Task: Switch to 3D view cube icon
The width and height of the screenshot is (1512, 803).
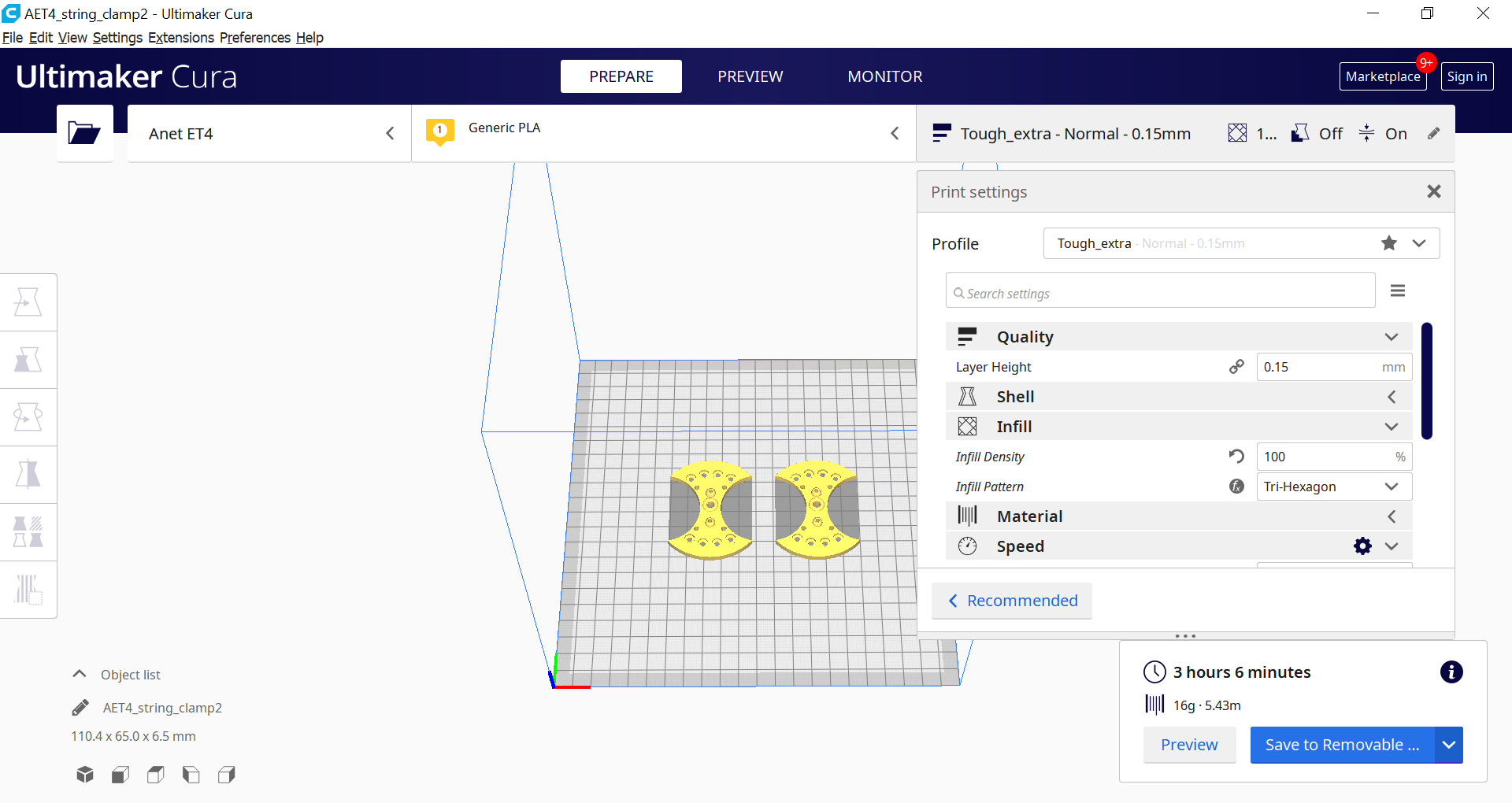Action: pyautogui.click(x=85, y=775)
